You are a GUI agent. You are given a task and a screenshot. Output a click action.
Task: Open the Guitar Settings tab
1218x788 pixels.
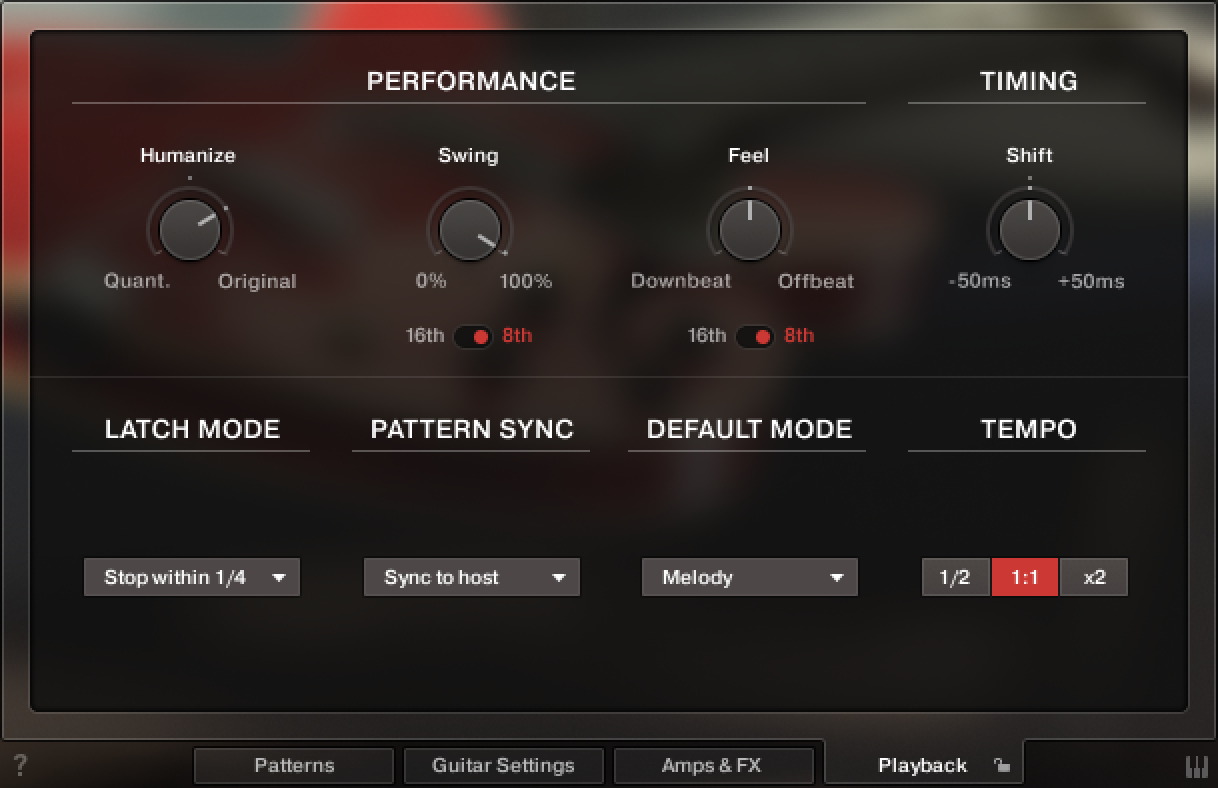(x=503, y=766)
